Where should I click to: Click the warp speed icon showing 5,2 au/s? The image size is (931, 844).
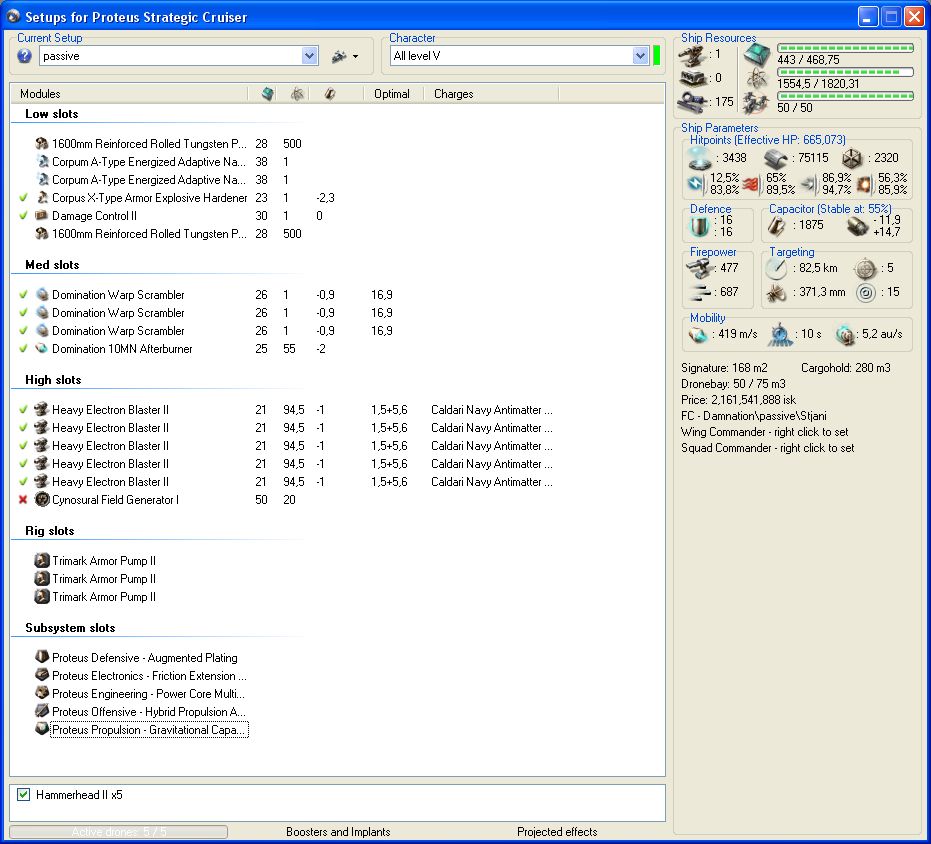(x=844, y=335)
